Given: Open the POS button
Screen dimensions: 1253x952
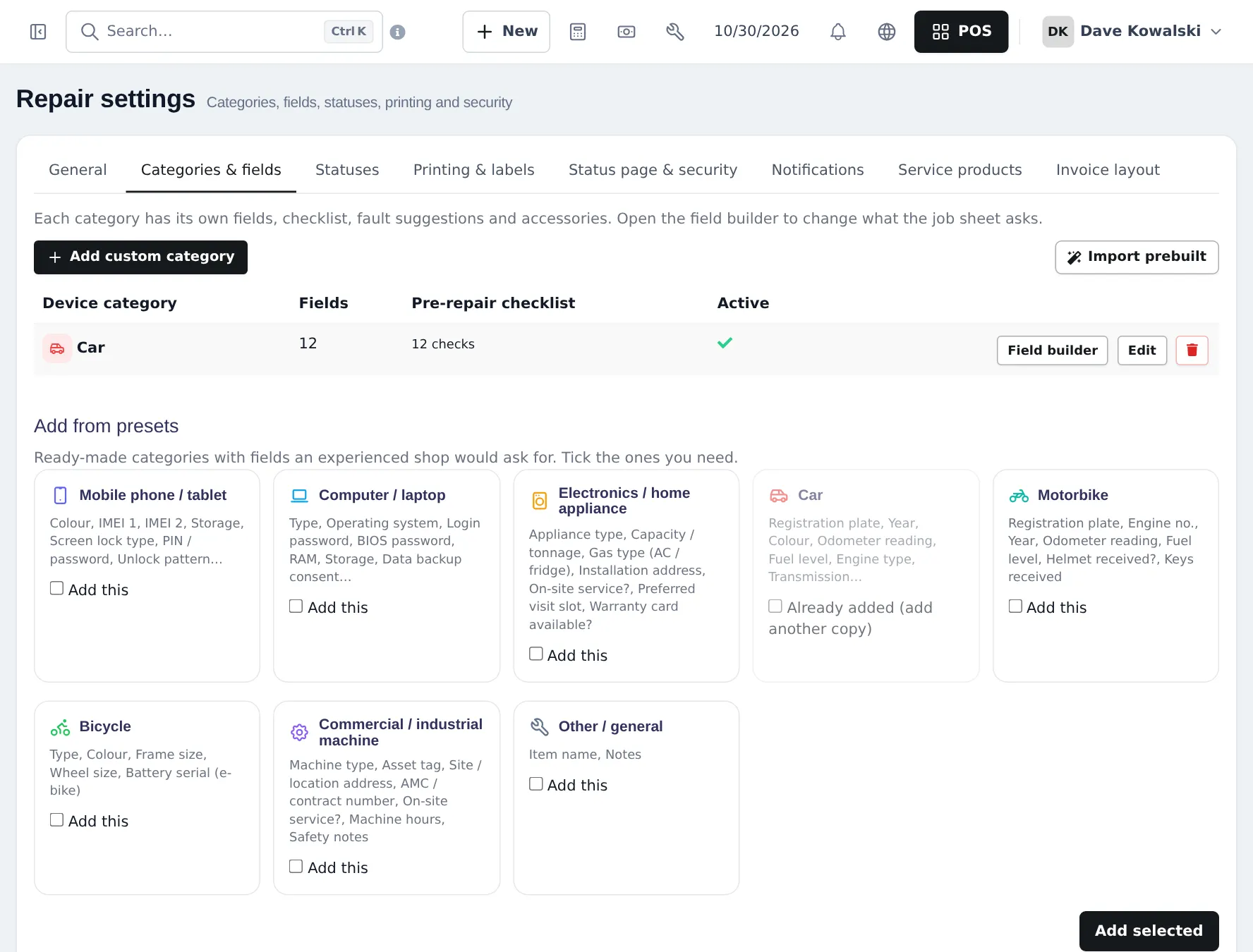Looking at the screenshot, I should pyautogui.click(x=961, y=32).
